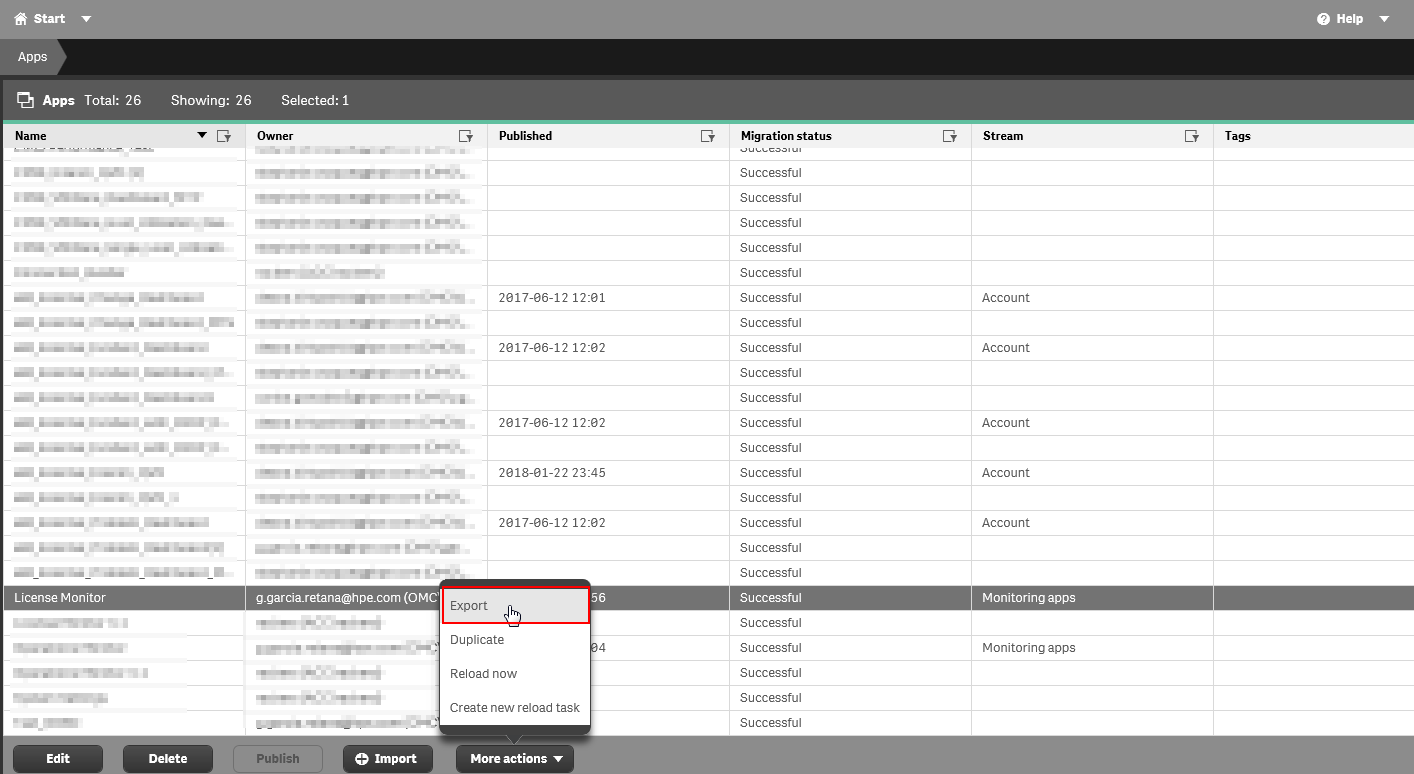
Task: Click the Total: 26 counter
Action: pyautogui.click(x=112, y=100)
